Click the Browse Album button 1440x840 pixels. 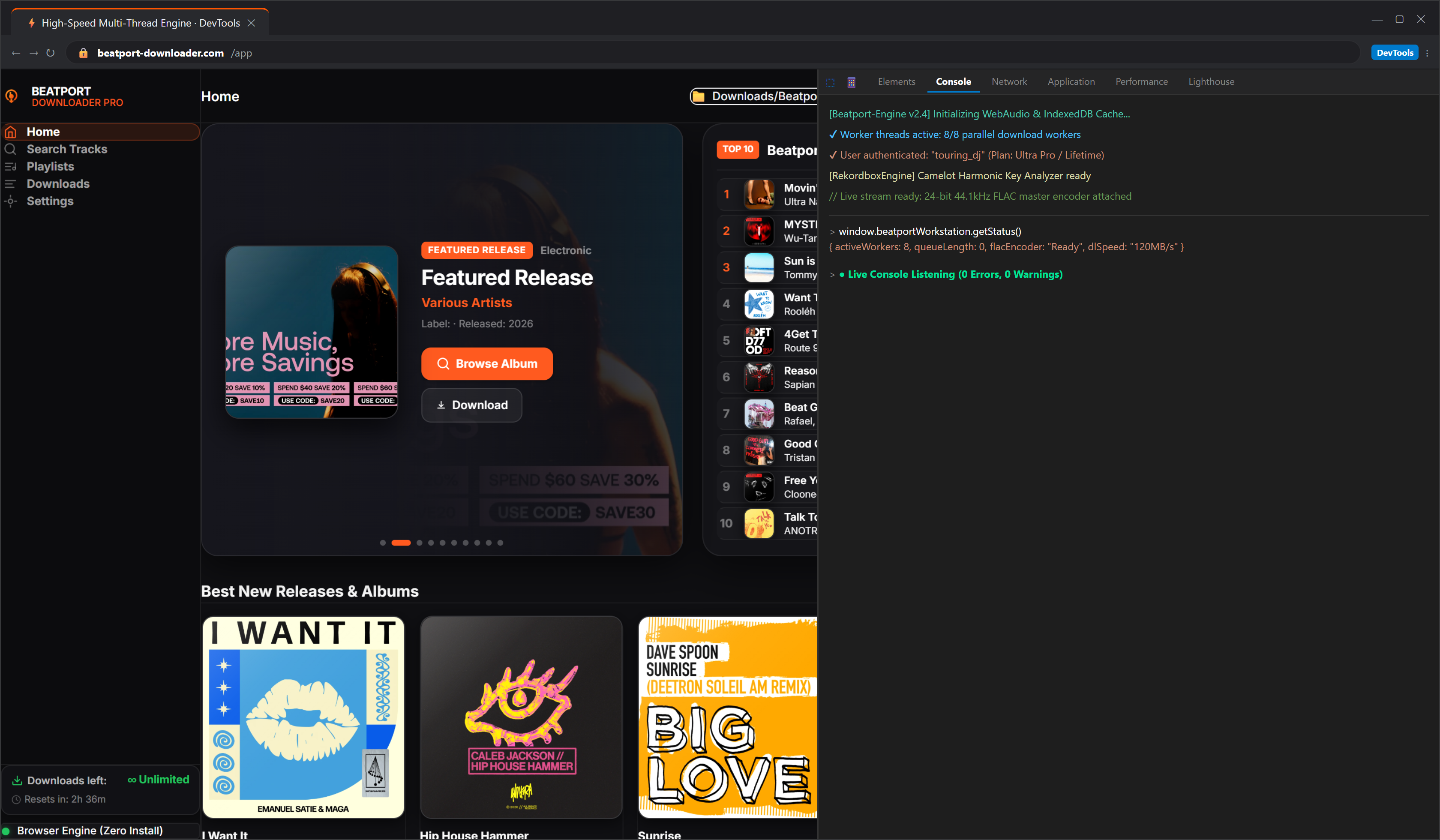pyautogui.click(x=487, y=364)
